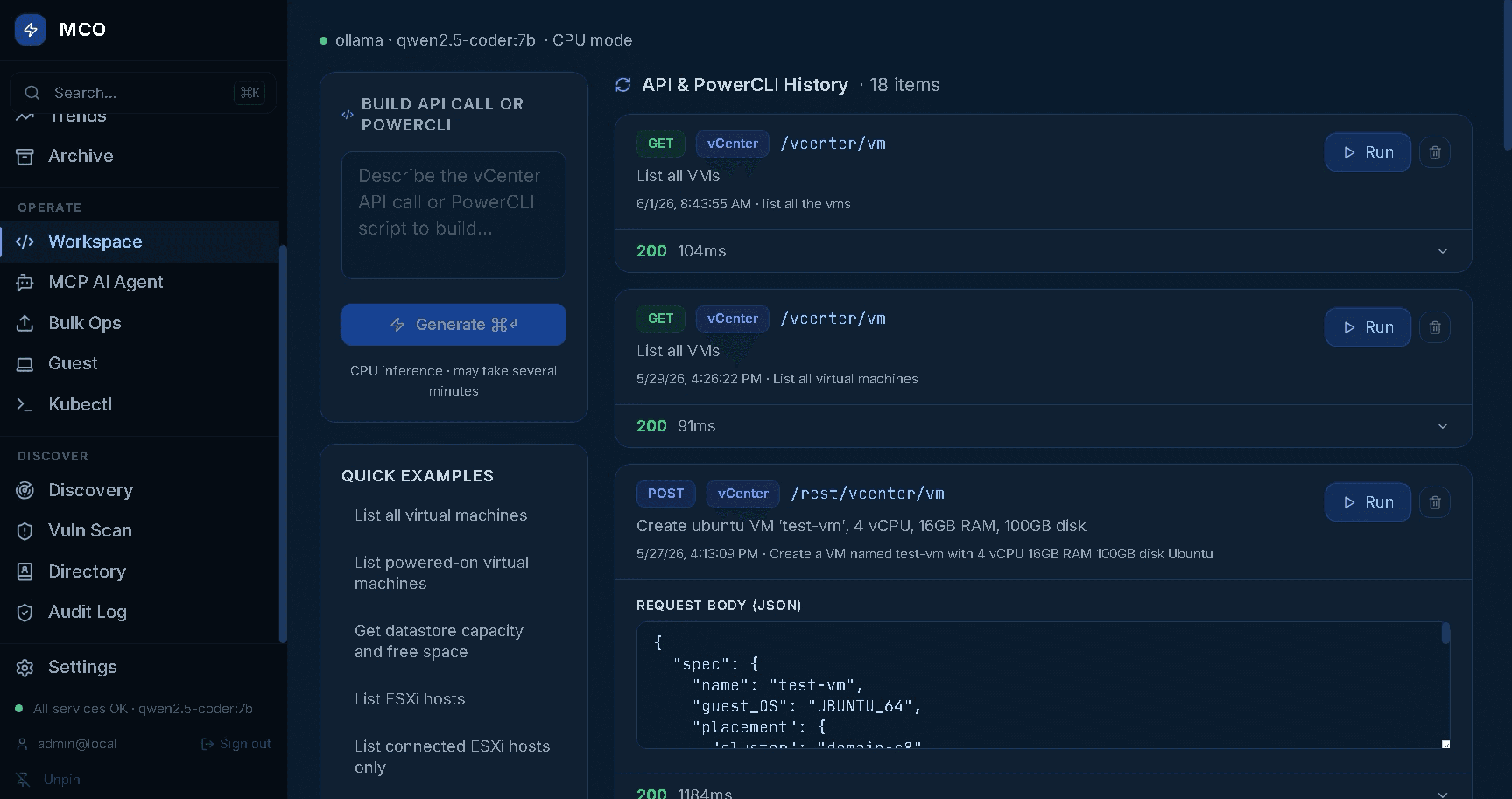This screenshot has width=1512, height=799.
Task: Click the user icon beside admin@local
Action: point(22,744)
